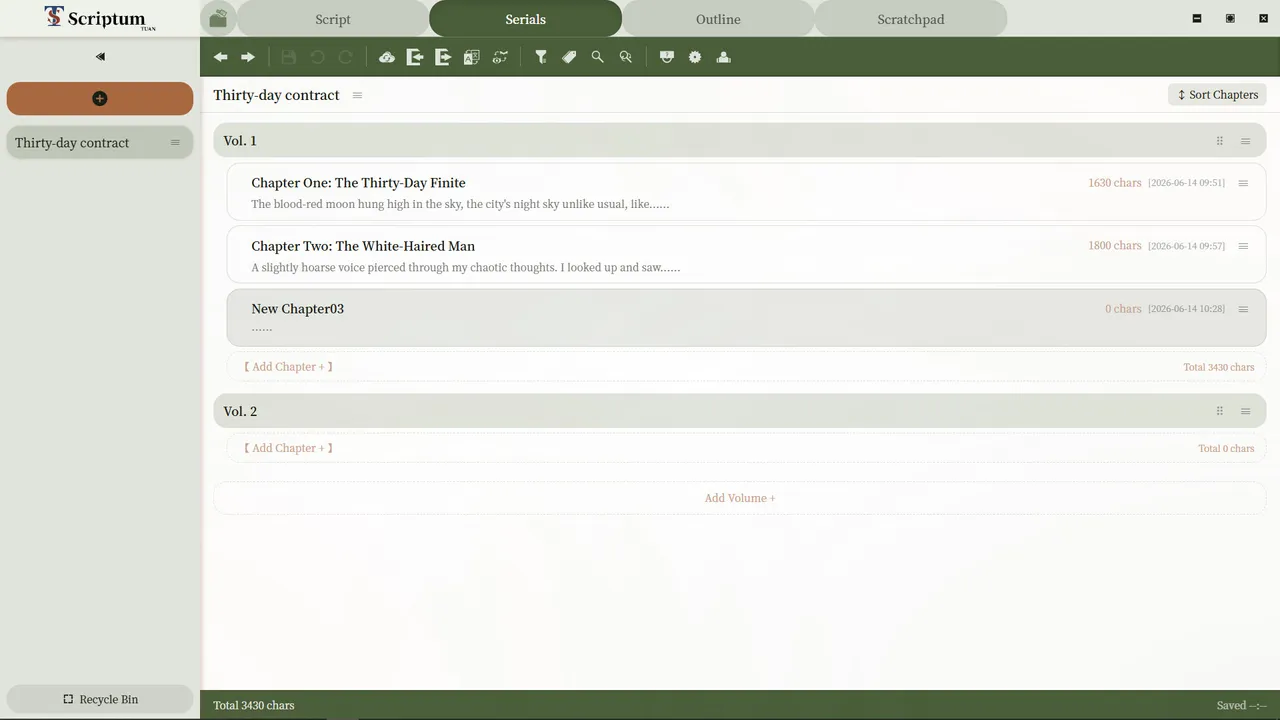The height and width of the screenshot is (720, 1280).
Task: Open the find and replace icon
Action: pos(626,57)
